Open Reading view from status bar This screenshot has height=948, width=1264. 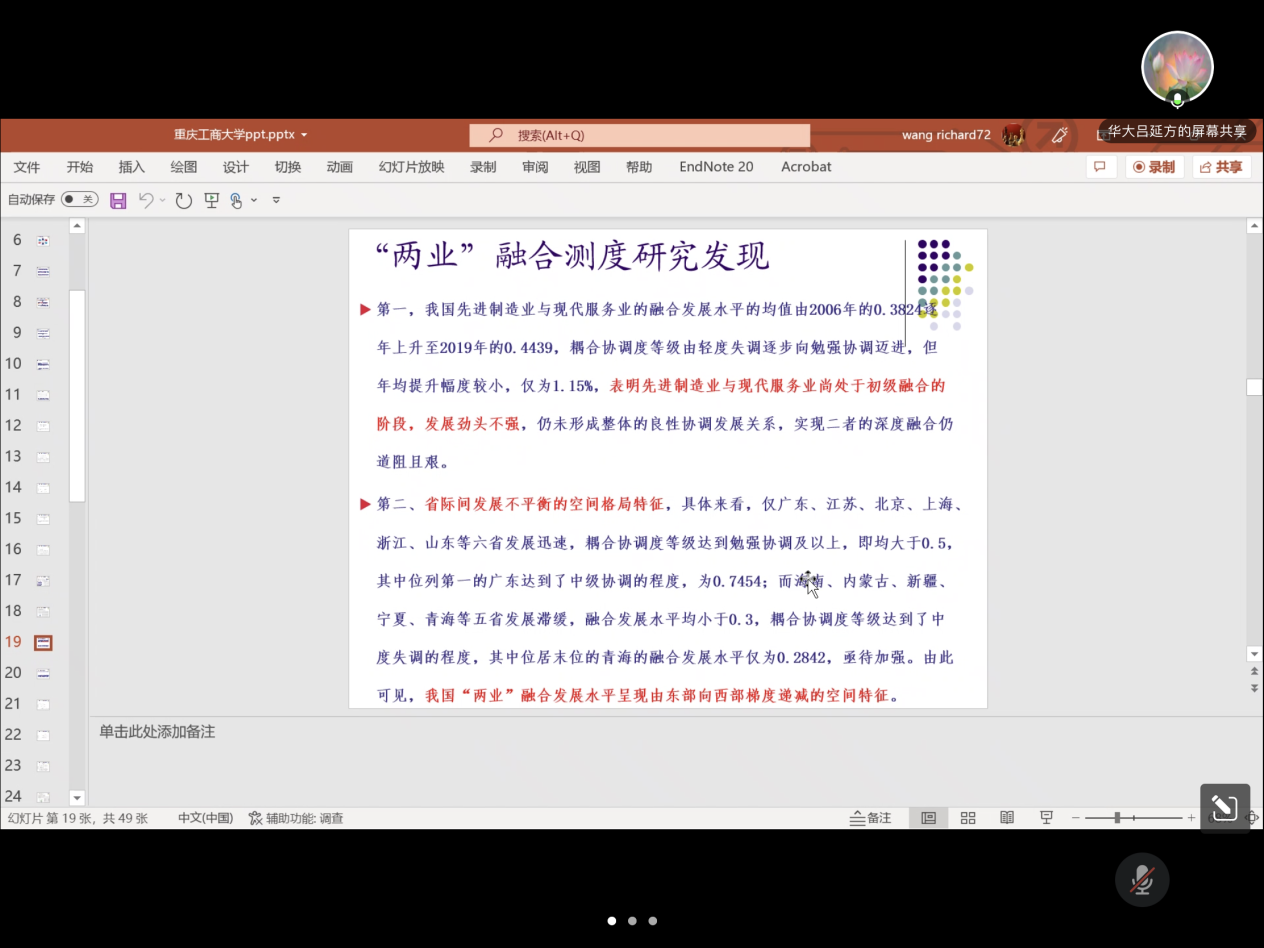1007,818
